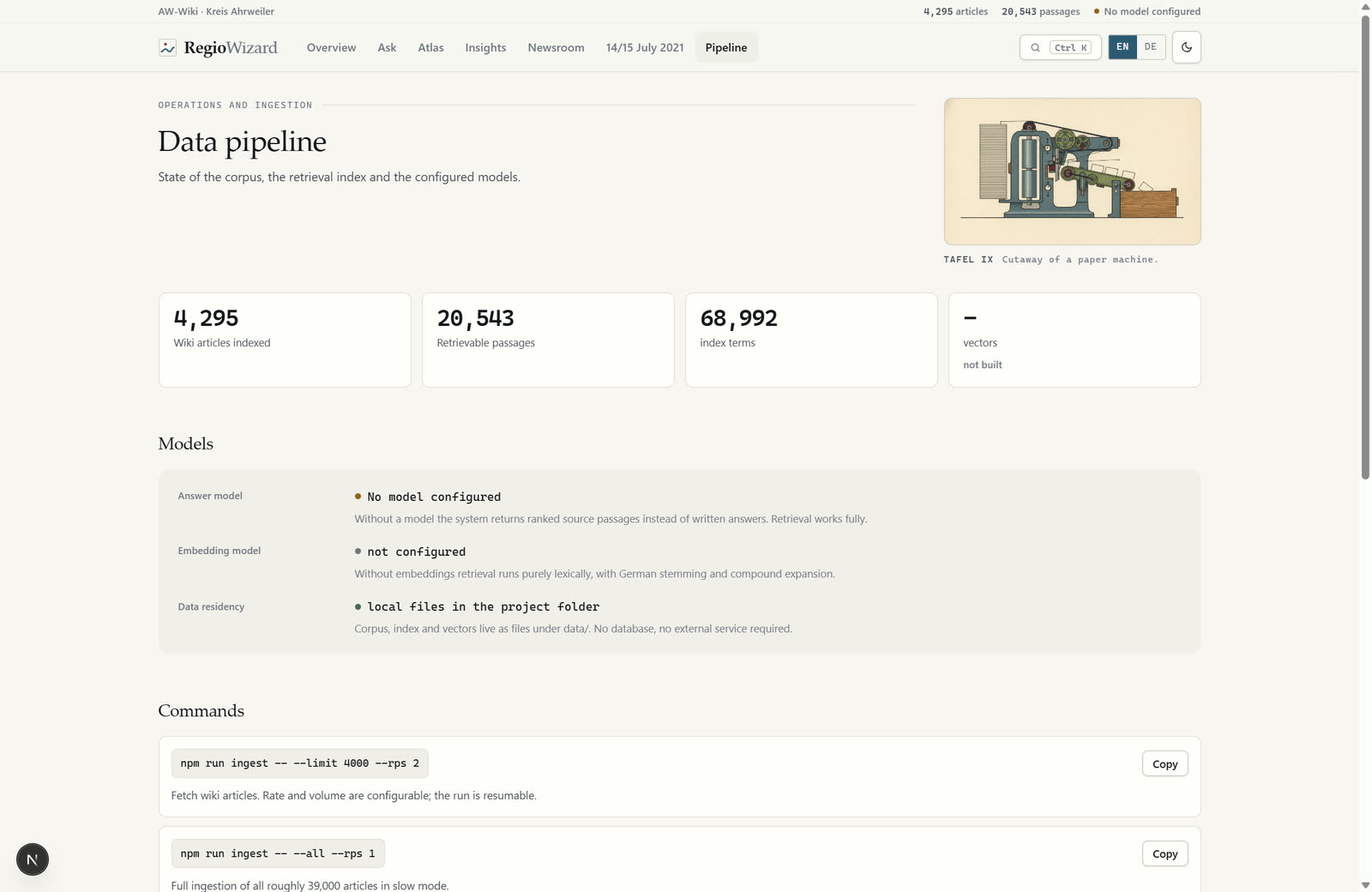Click the "Commands" section heading

click(201, 711)
